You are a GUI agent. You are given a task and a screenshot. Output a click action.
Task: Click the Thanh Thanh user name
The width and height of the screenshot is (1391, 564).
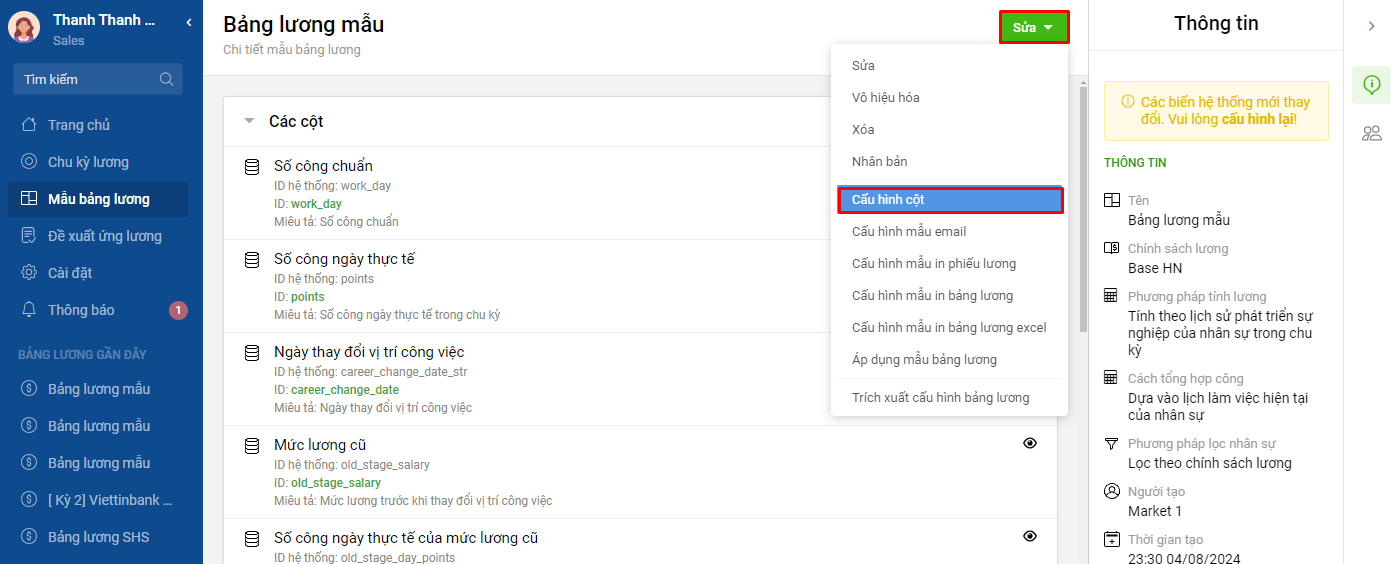(x=104, y=20)
